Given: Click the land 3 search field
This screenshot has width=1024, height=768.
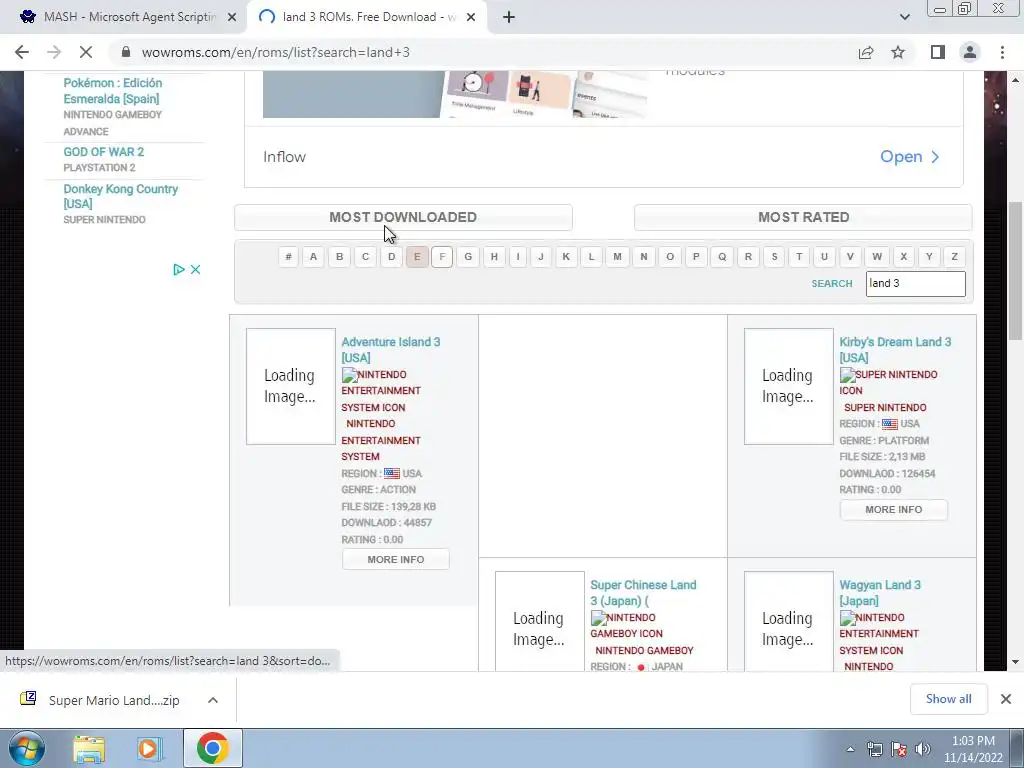Looking at the screenshot, I should tap(916, 283).
